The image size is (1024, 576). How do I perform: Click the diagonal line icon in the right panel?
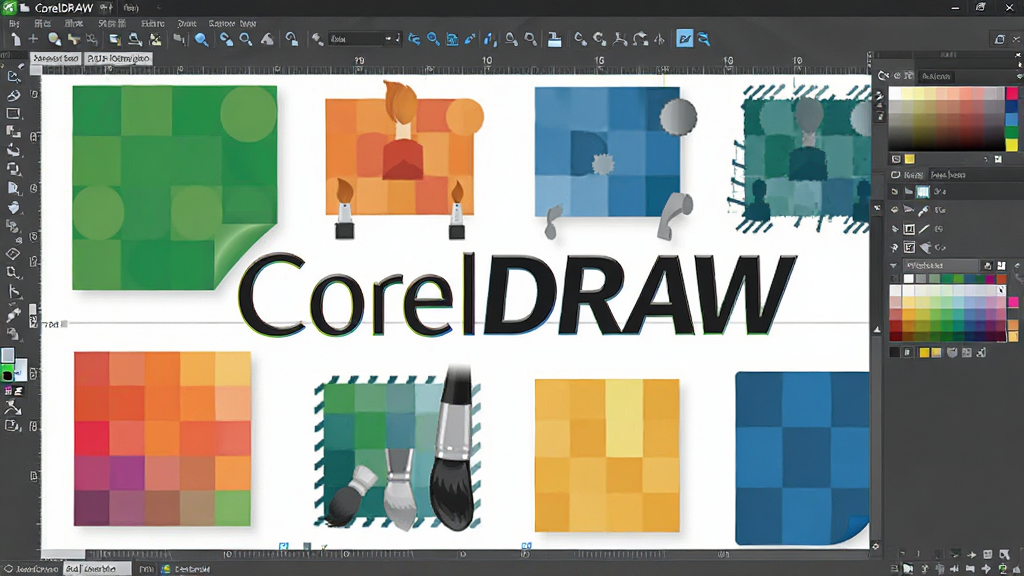tap(924, 229)
